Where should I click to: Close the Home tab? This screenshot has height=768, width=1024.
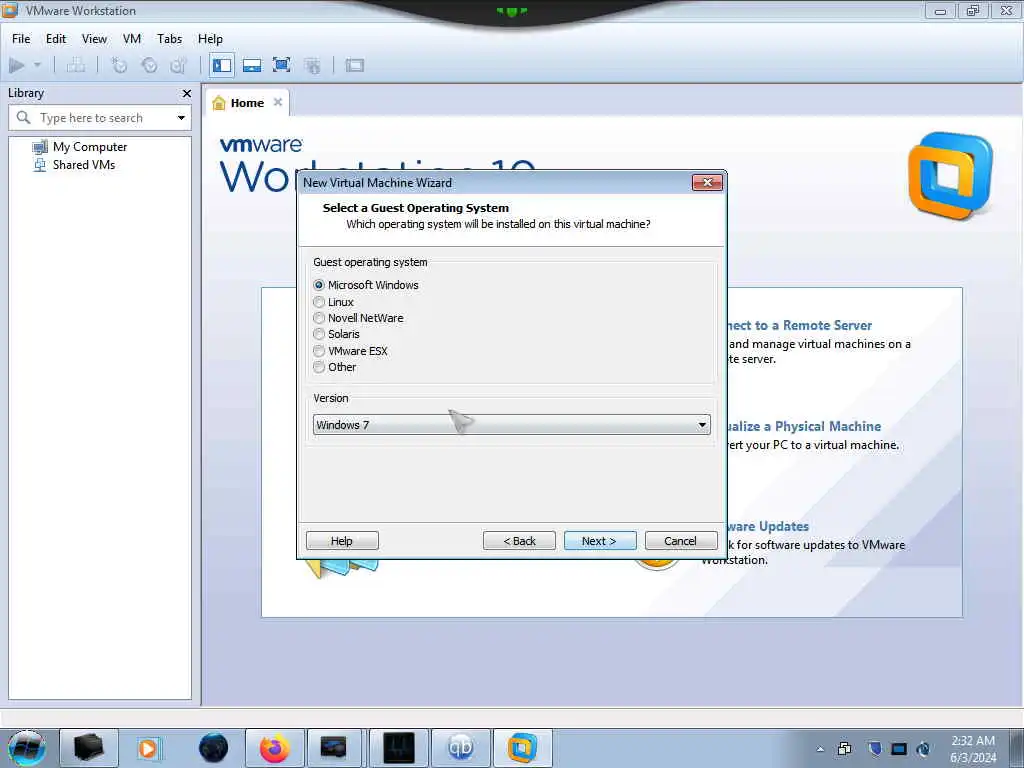278,102
